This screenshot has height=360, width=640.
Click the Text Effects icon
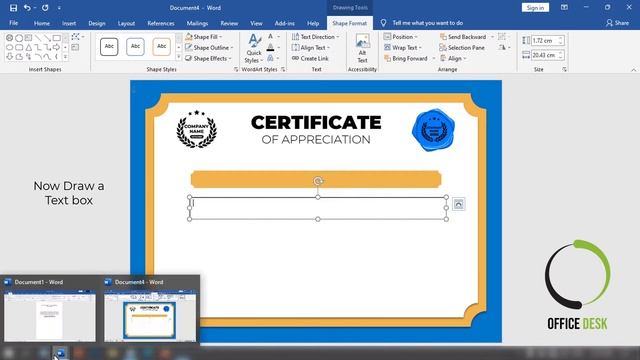[271, 58]
